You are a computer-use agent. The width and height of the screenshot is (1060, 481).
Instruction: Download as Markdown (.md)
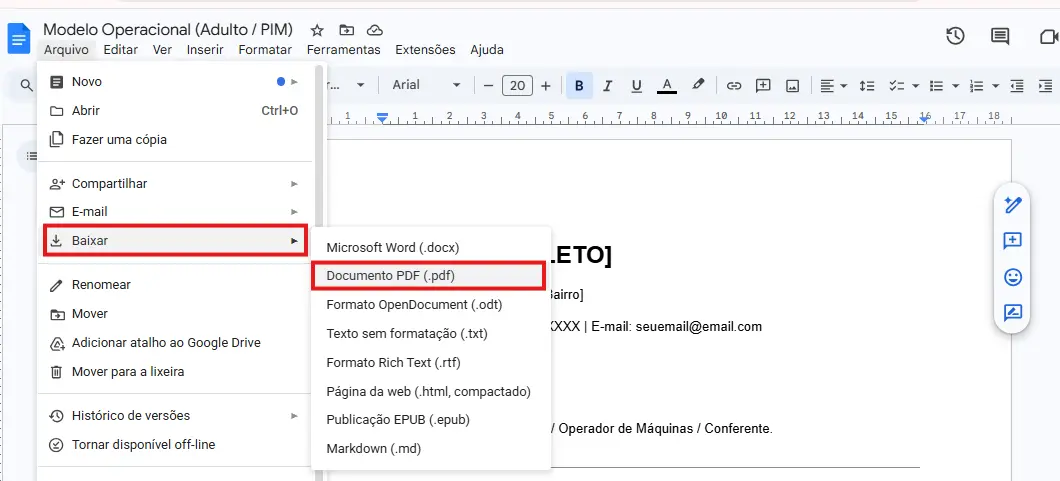pyautogui.click(x=431, y=449)
